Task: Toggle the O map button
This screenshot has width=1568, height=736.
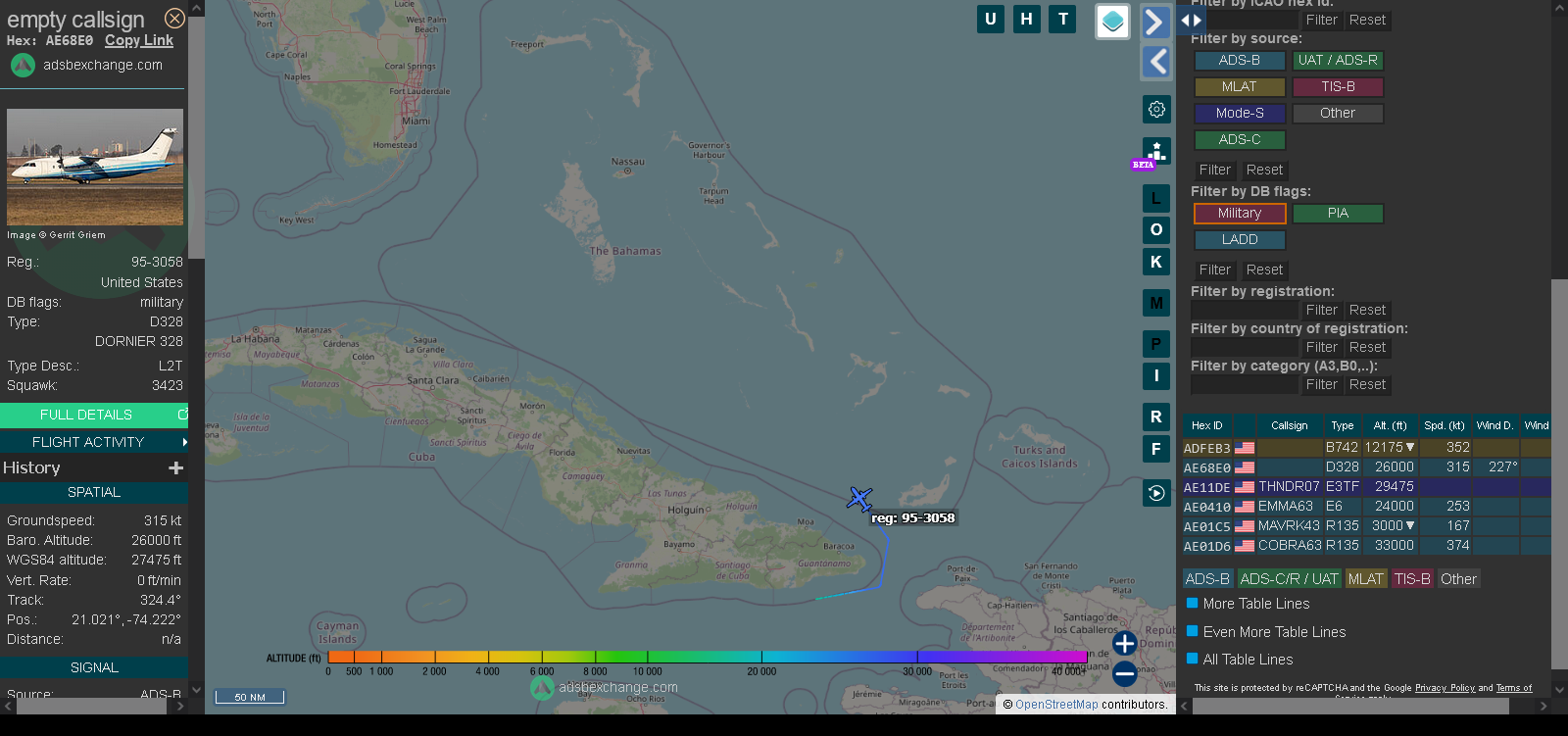Action: [1156, 229]
